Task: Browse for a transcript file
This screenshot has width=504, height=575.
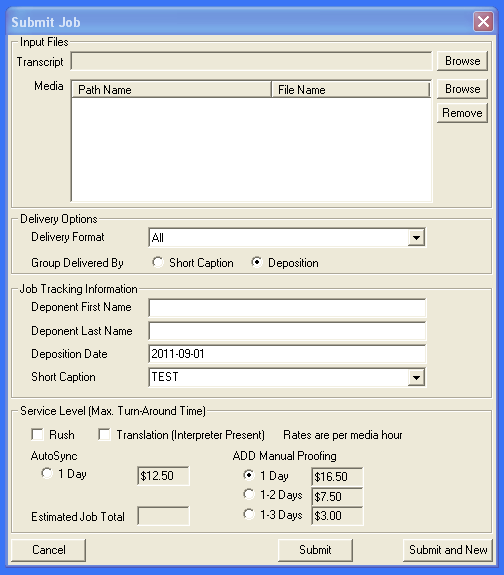Action: (462, 61)
